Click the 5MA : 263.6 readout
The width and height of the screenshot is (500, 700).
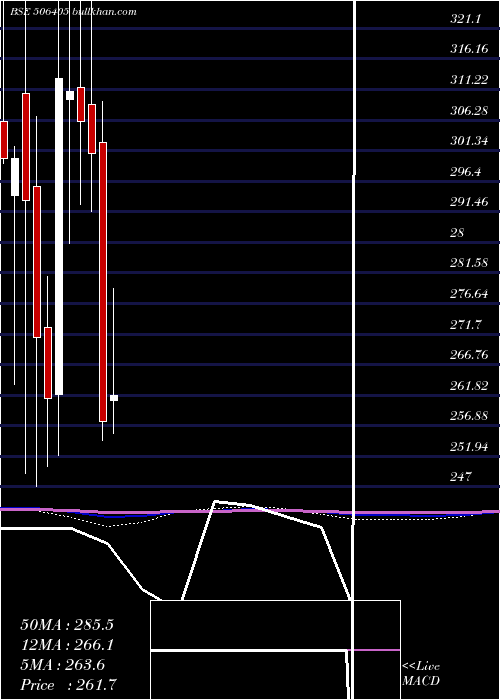[x=63, y=665]
